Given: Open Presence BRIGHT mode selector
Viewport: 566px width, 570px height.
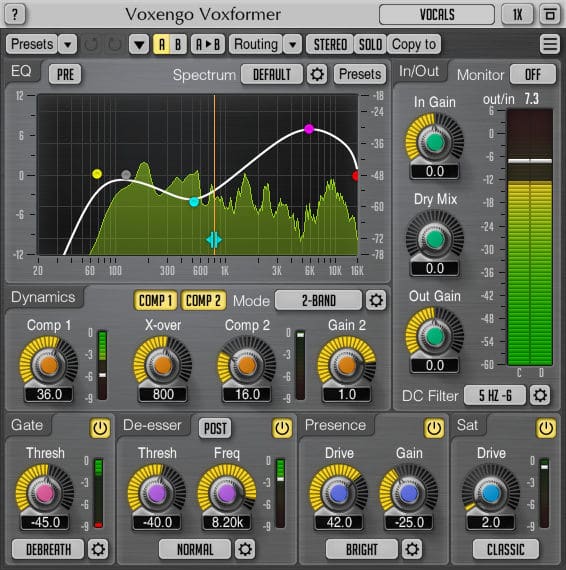Looking at the screenshot, I should pos(362,549).
